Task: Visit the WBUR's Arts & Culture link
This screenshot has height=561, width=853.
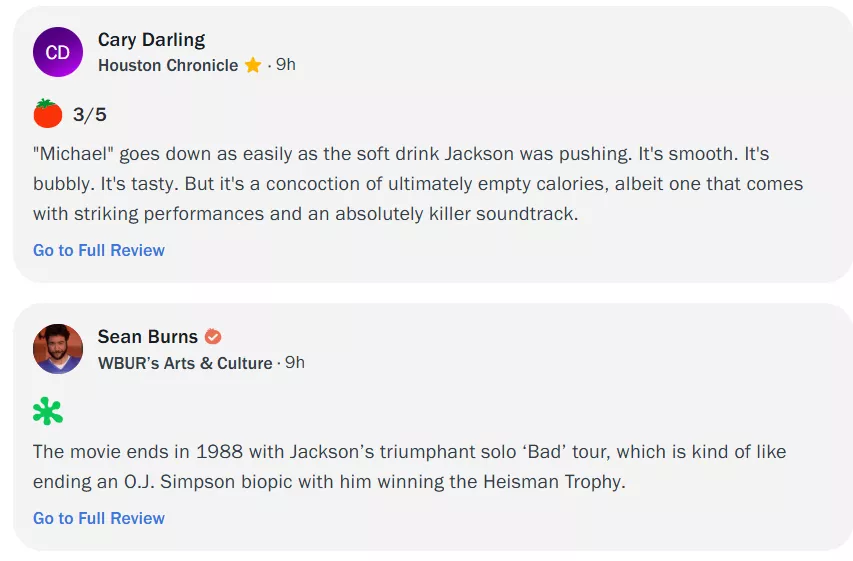Action: point(185,363)
